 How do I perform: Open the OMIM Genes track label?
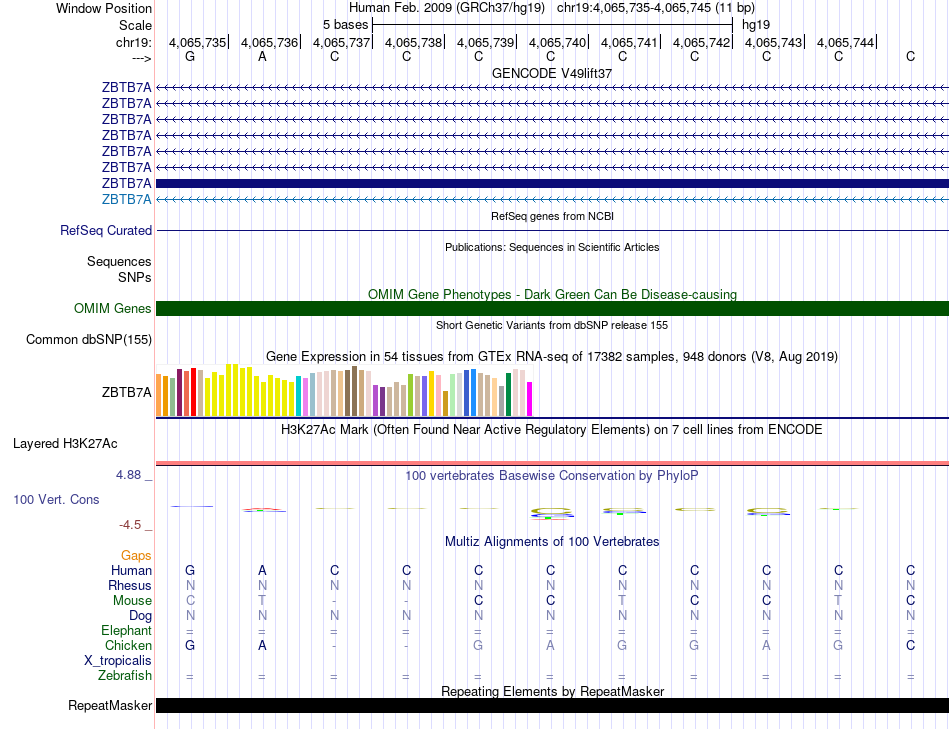click(113, 308)
